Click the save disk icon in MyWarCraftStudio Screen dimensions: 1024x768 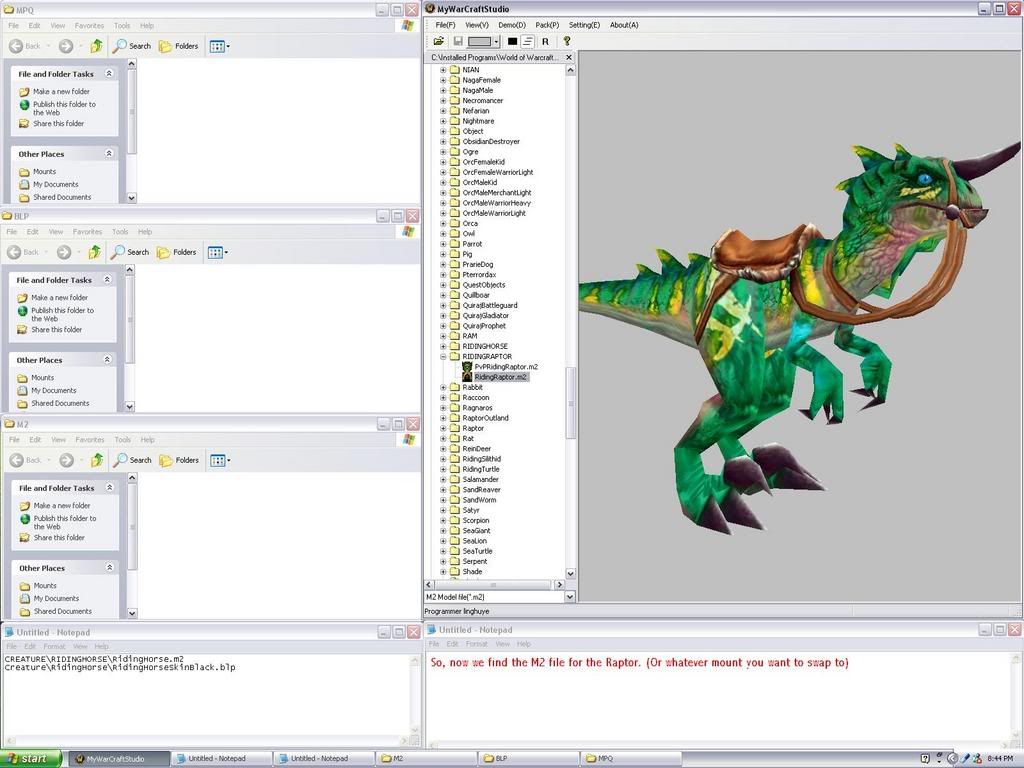tap(458, 41)
